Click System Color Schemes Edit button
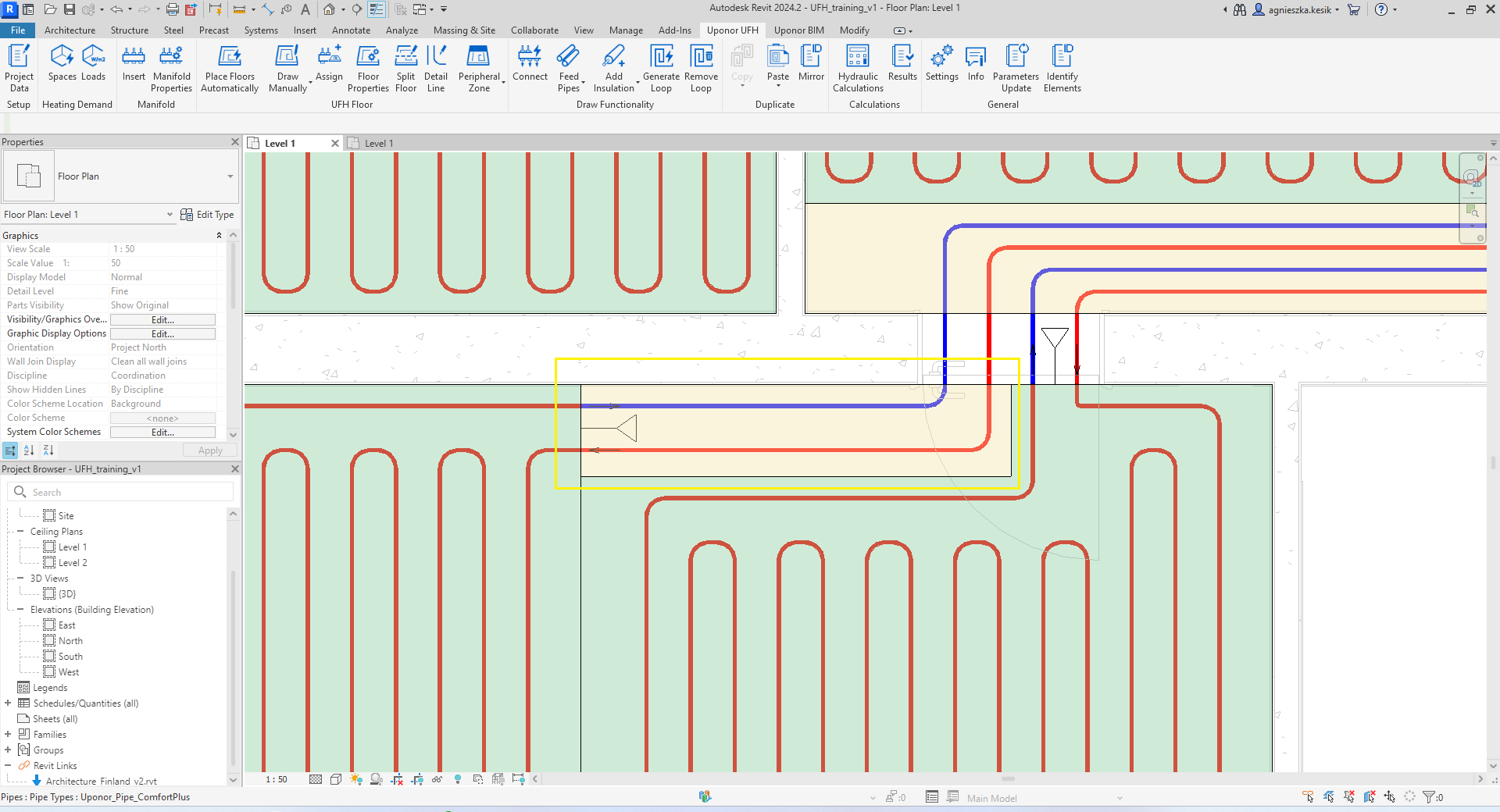 [x=162, y=433]
